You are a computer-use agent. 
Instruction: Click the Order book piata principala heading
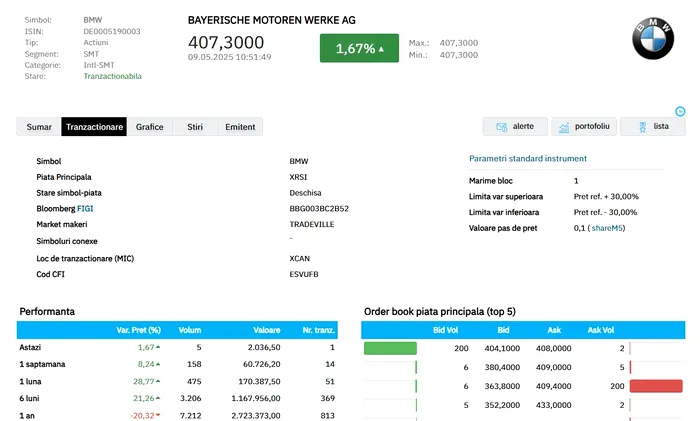(440, 312)
